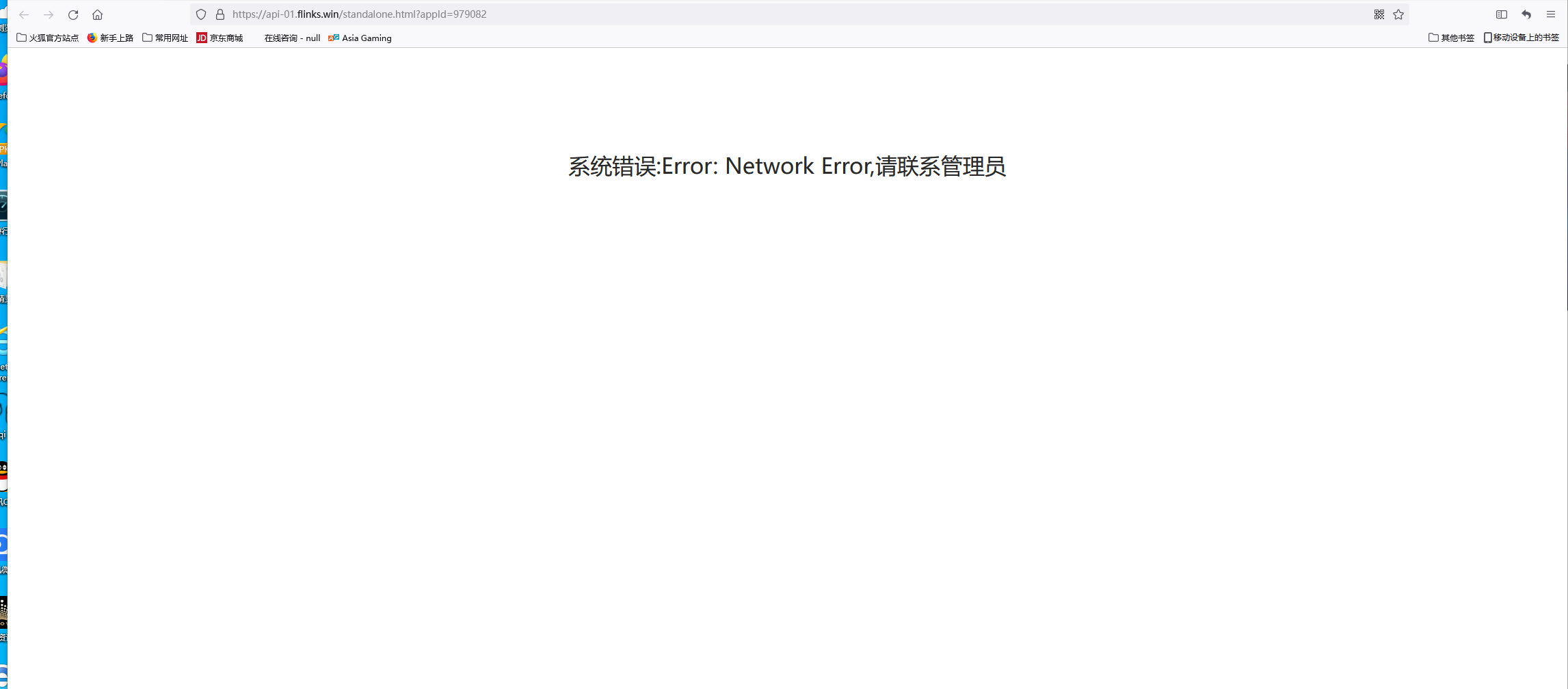The width and height of the screenshot is (1568, 689).
Task: Open the 新手上路 bookmark
Action: [111, 38]
